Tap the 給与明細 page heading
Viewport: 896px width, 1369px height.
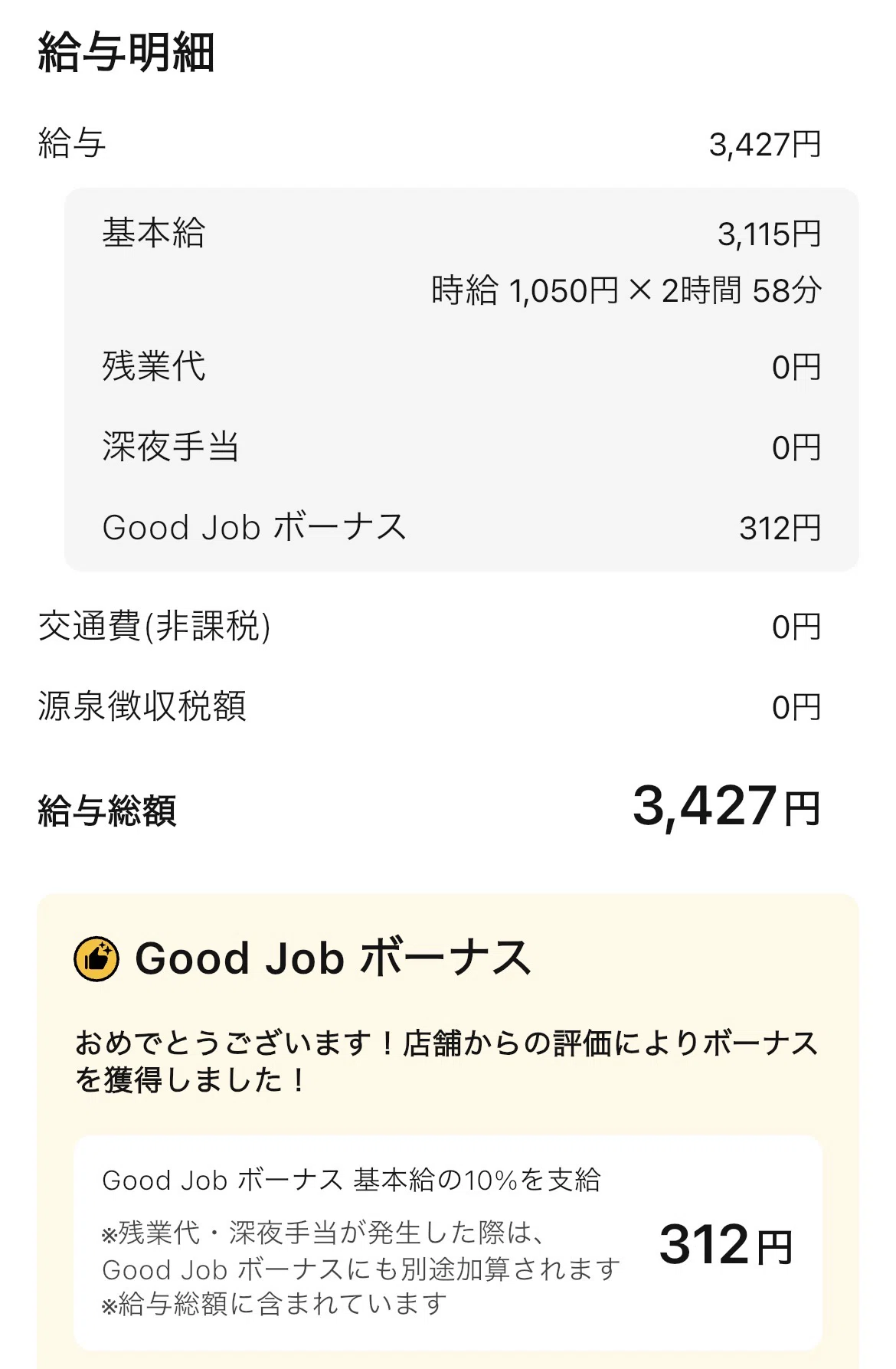click(126, 52)
